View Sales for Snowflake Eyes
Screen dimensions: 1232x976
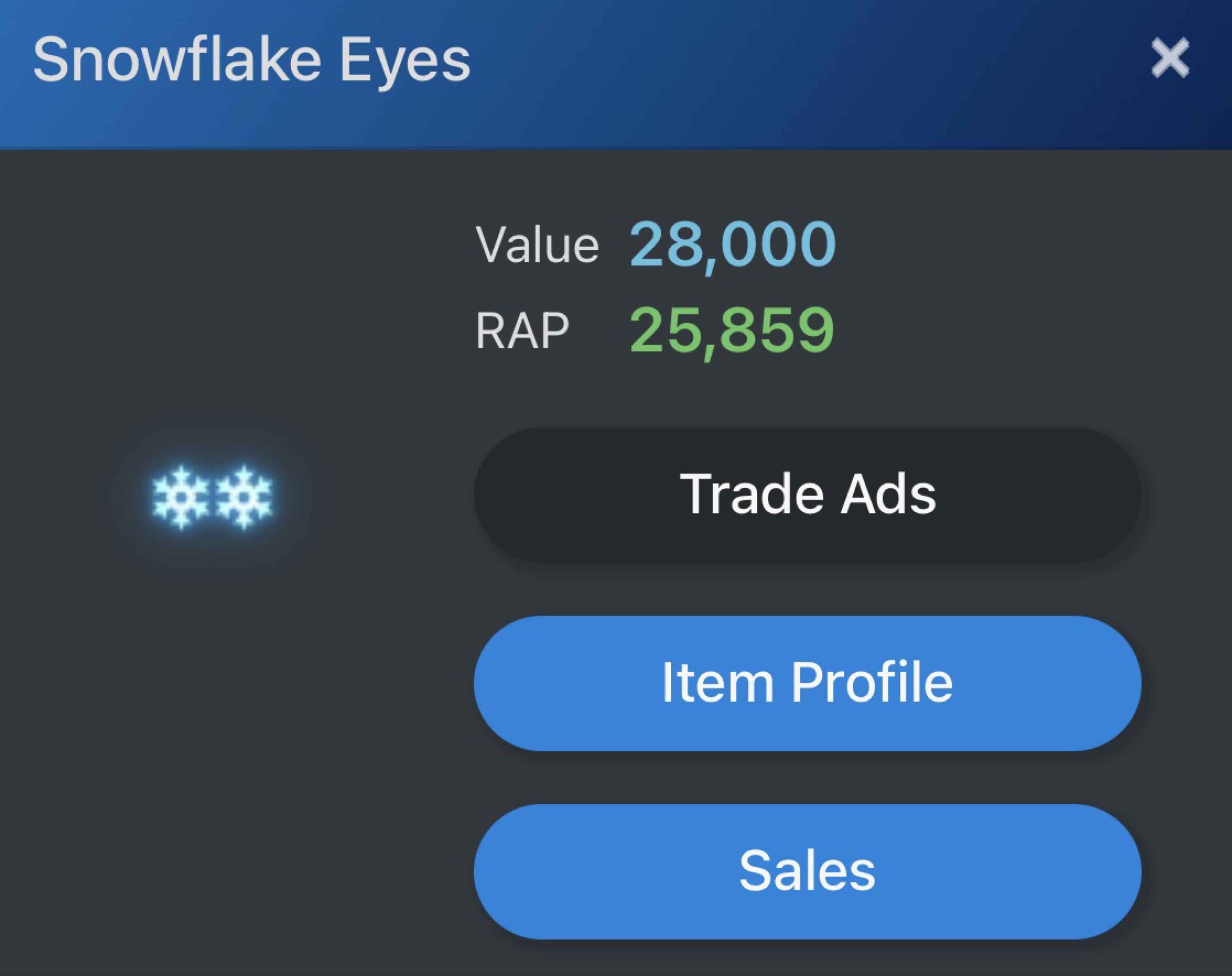pyautogui.click(x=807, y=871)
